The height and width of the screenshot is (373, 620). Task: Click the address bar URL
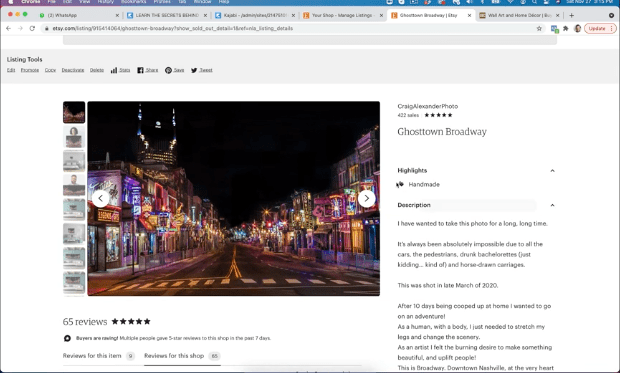click(172, 28)
